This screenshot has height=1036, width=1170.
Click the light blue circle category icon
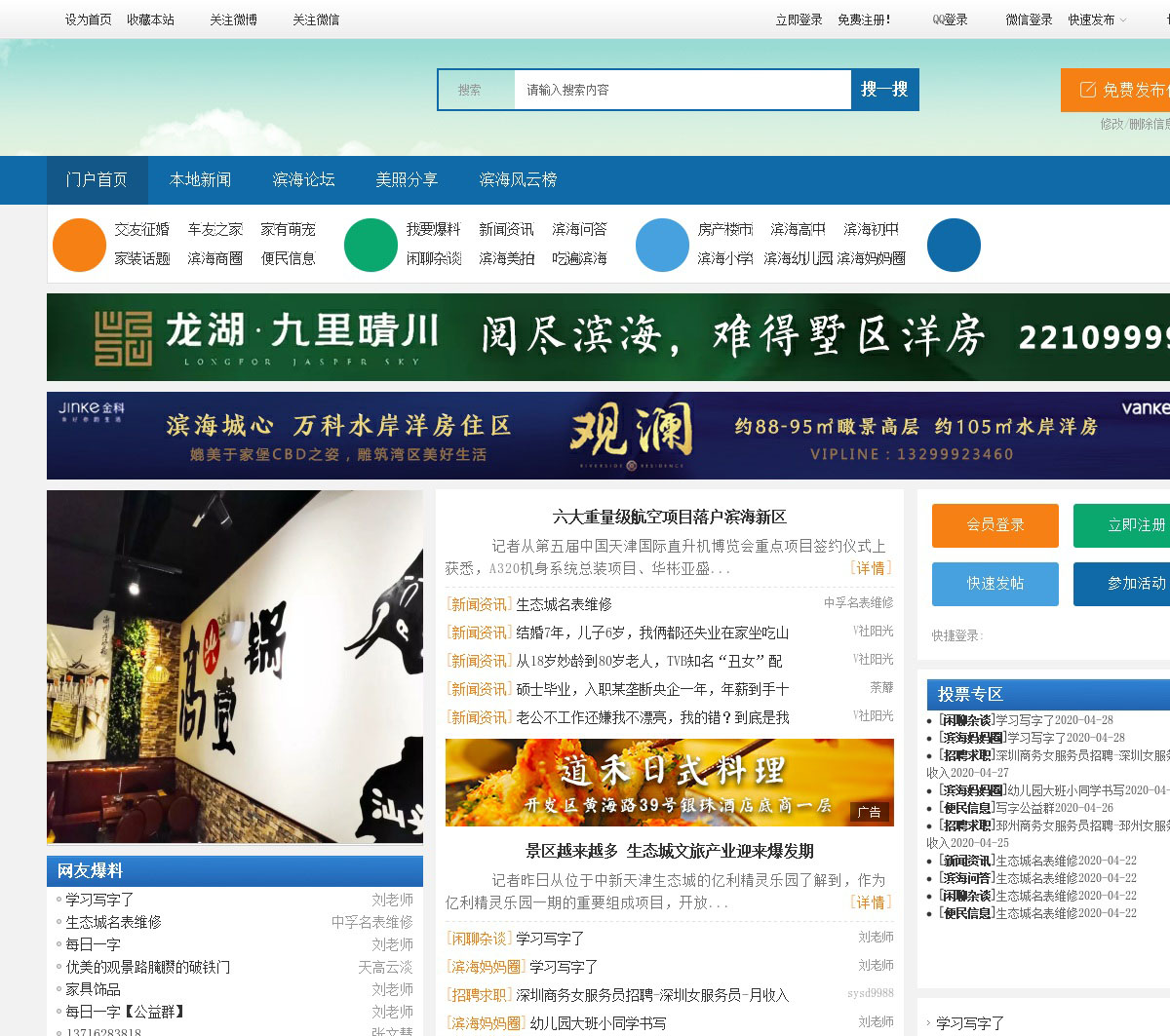pos(662,245)
